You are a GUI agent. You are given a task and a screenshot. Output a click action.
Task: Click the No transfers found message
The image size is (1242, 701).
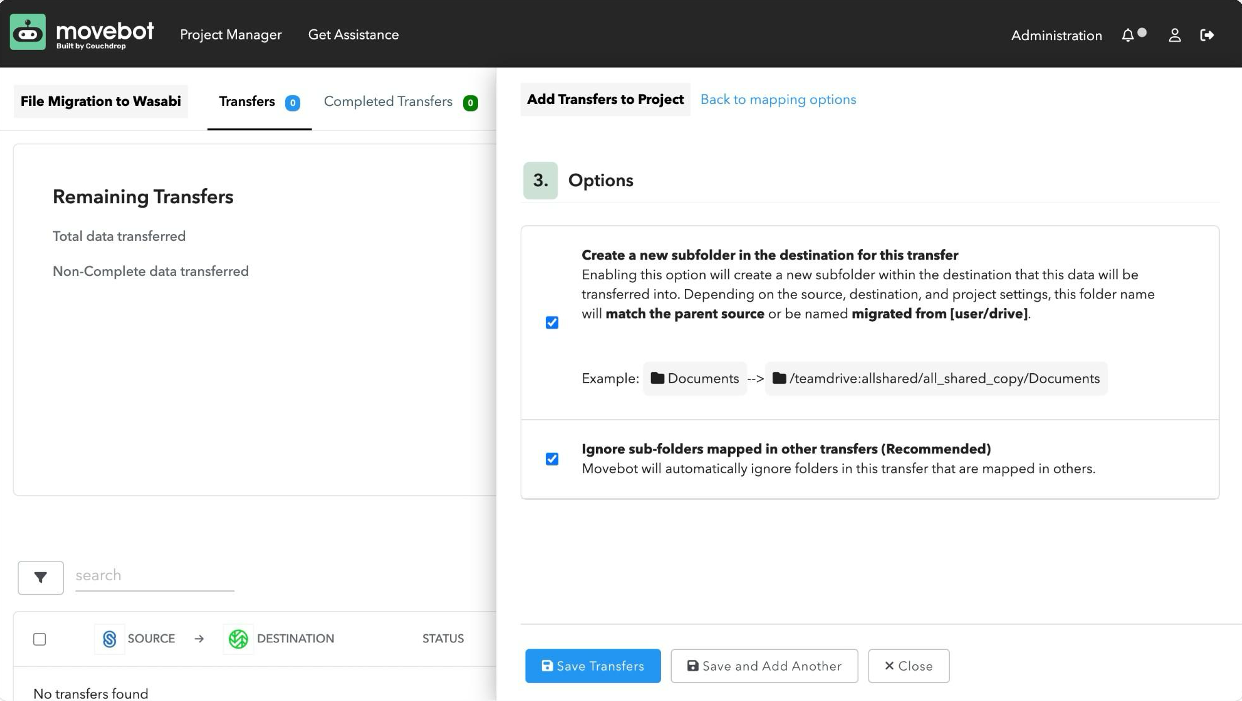coord(91,693)
